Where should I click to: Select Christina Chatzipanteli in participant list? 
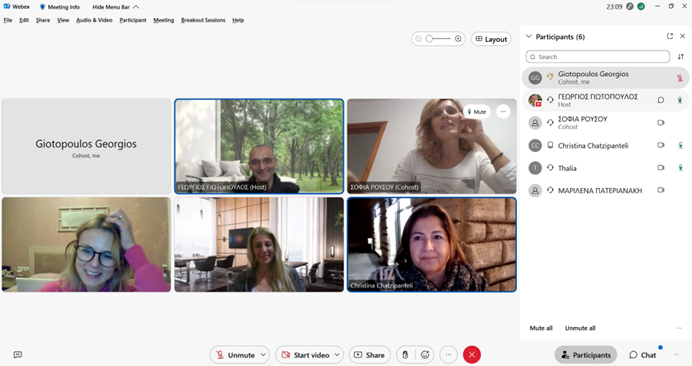tap(606, 145)
